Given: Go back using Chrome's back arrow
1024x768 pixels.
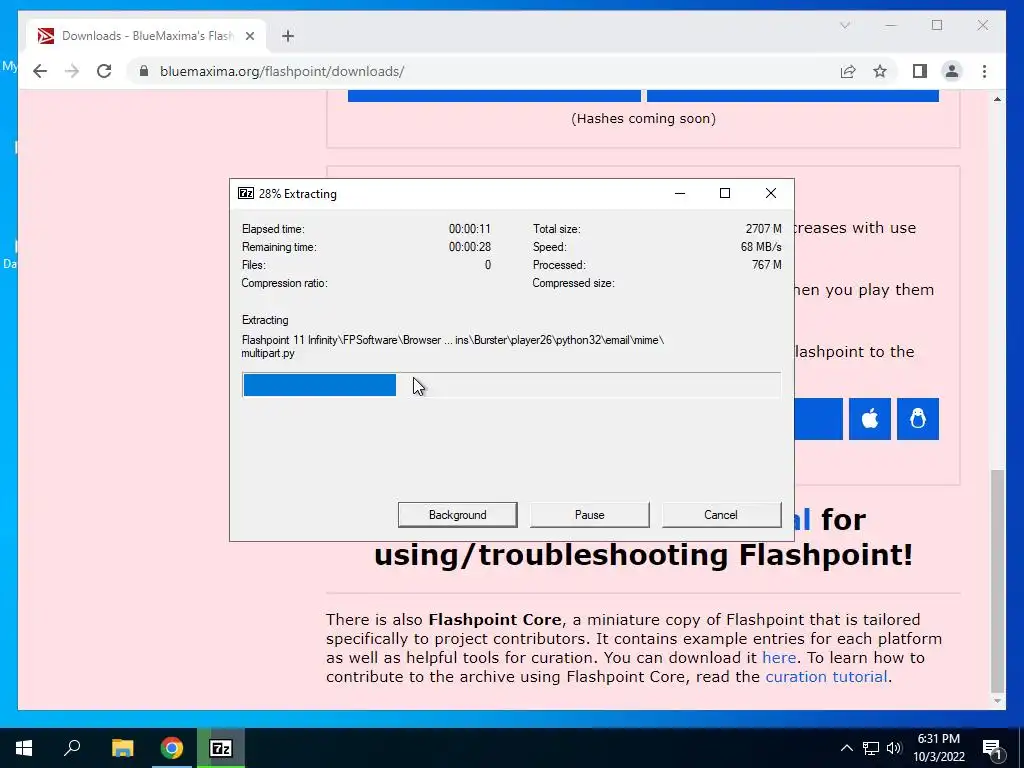Looking at the screenshot, I should (x=40, y=71).
